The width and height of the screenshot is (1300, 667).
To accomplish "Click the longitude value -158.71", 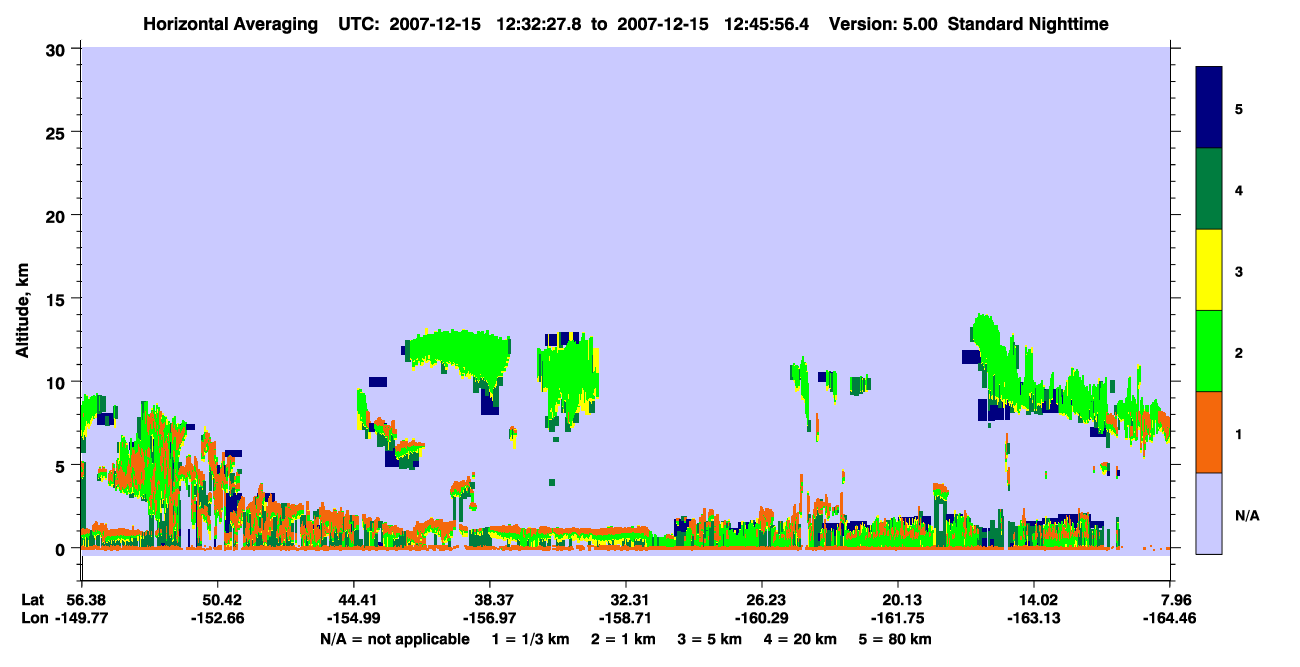I will click(x=626, y=618).
